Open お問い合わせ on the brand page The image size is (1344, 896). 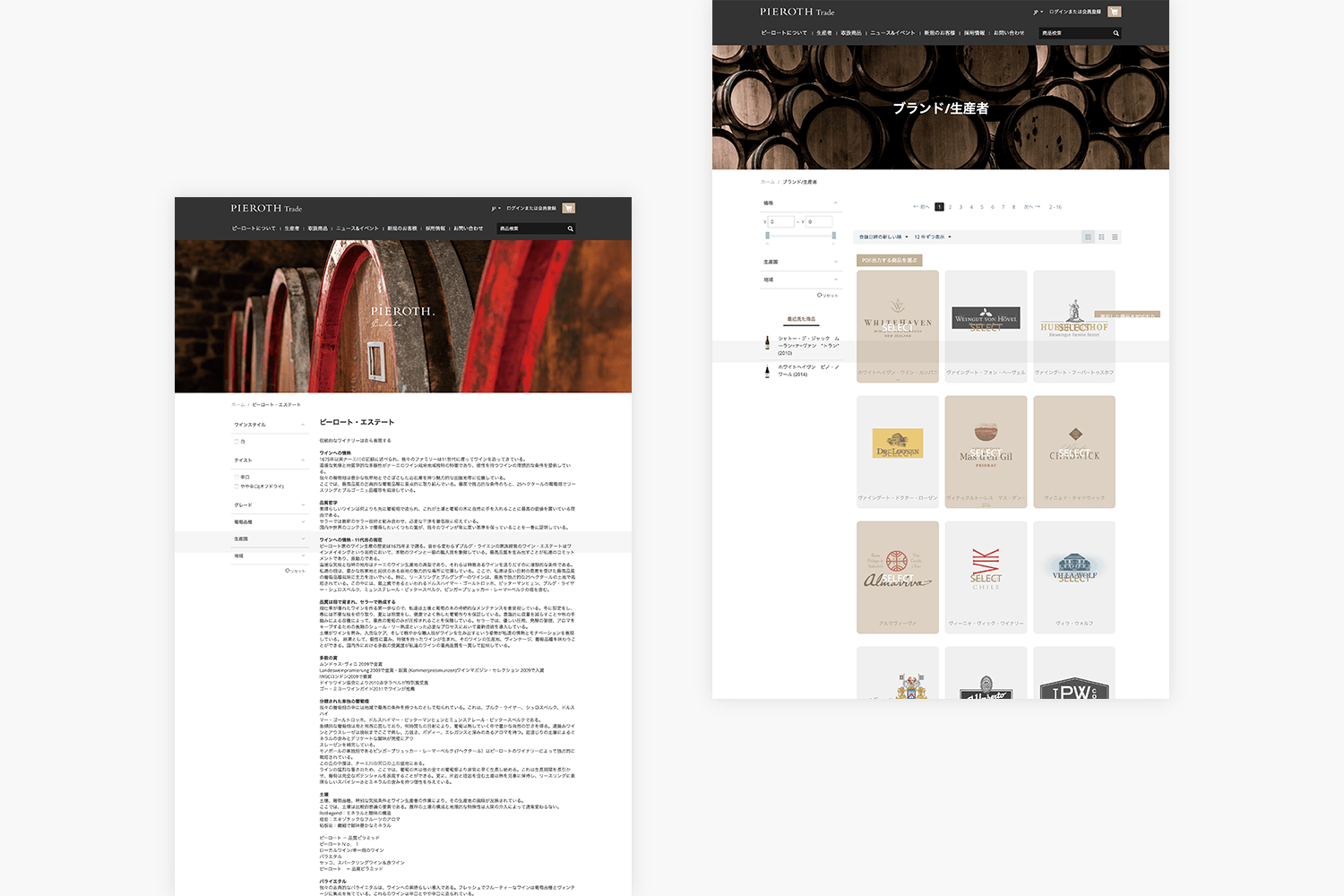[x=1008, y=33]
